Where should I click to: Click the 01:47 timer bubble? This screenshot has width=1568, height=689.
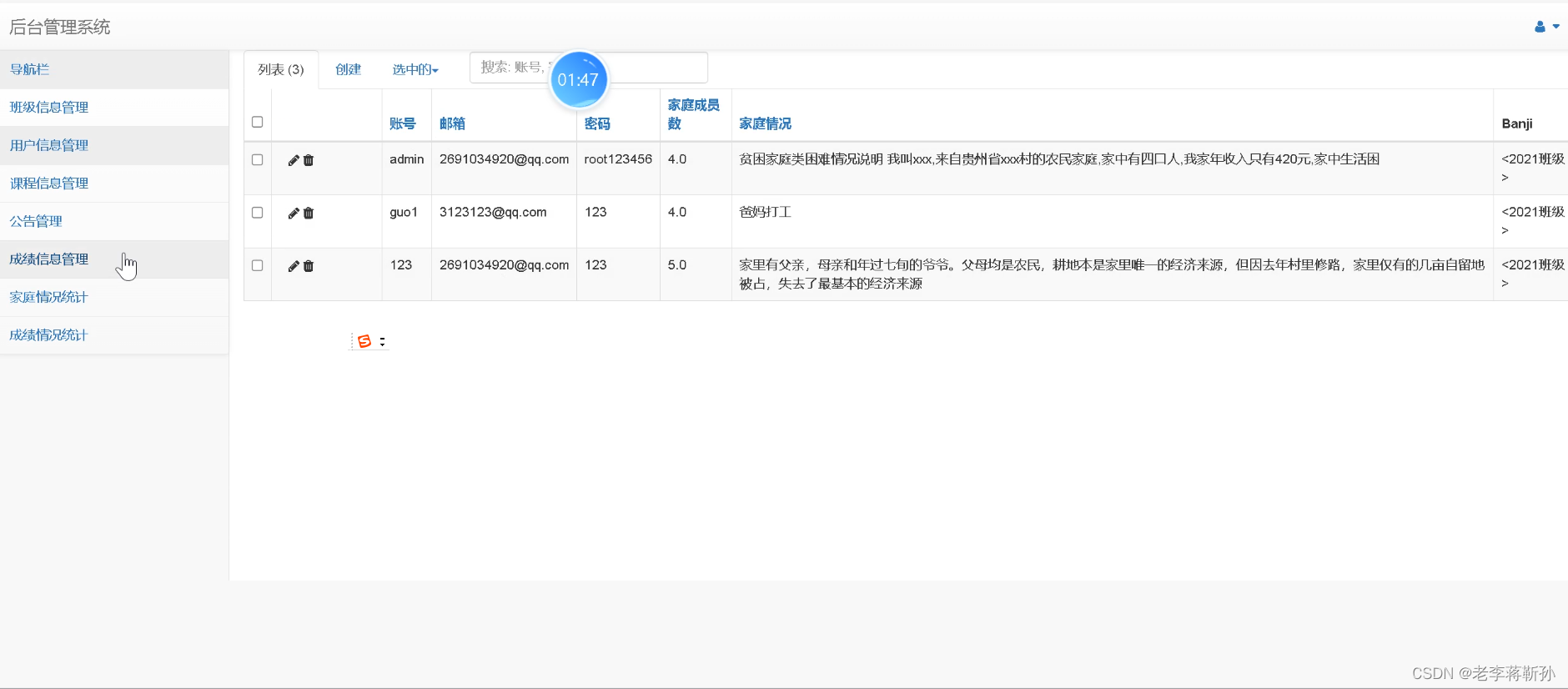pos(578,80)
